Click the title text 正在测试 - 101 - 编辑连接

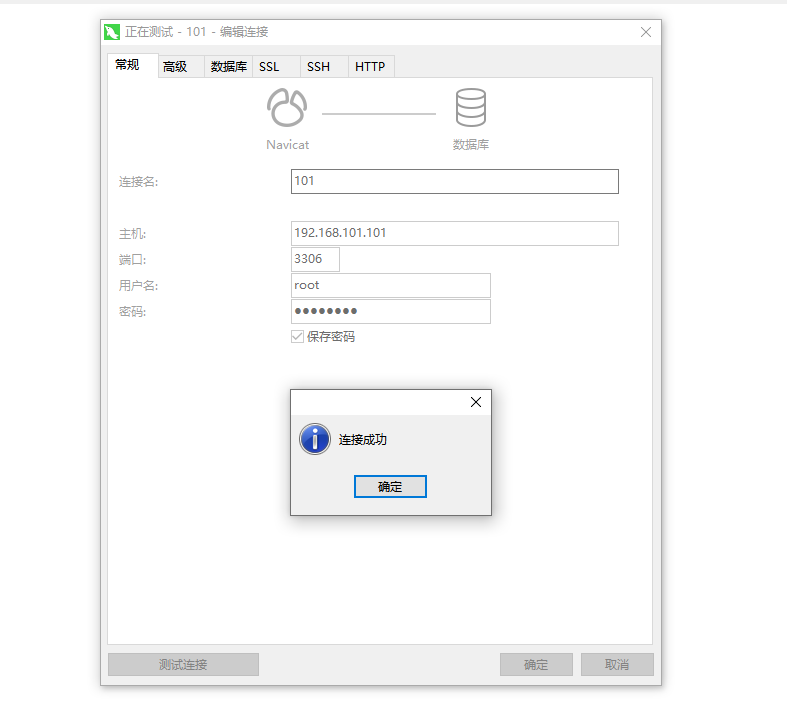196,32
